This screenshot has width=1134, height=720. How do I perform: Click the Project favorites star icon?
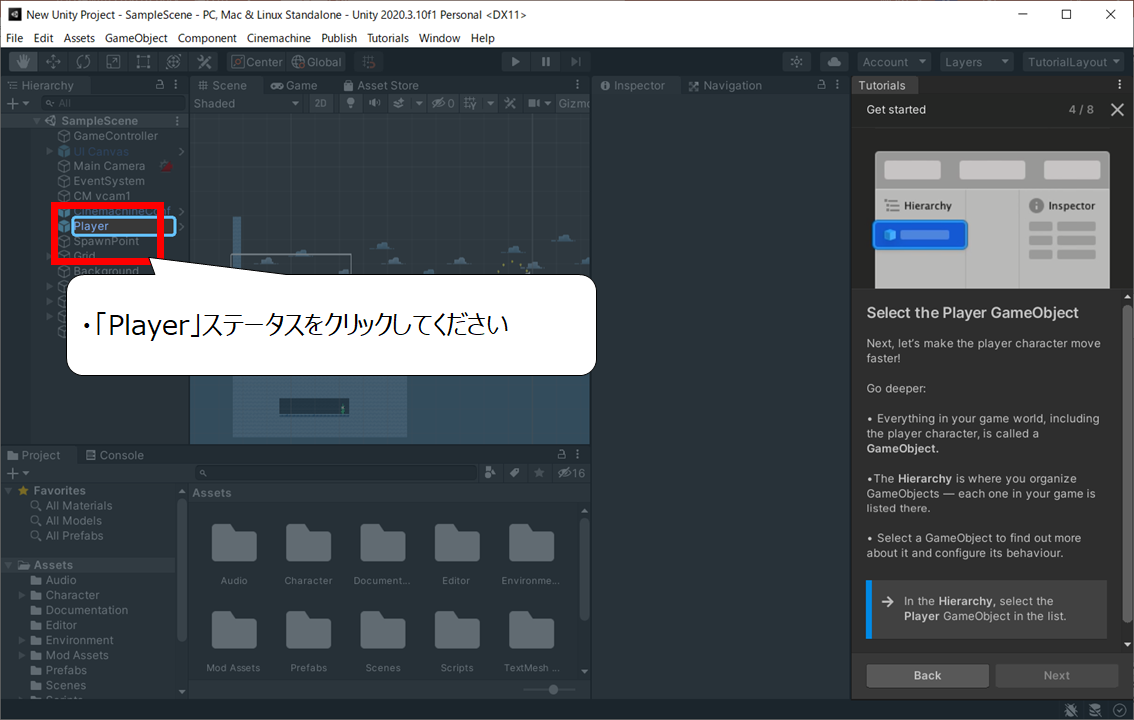click(x=539, y=473)
